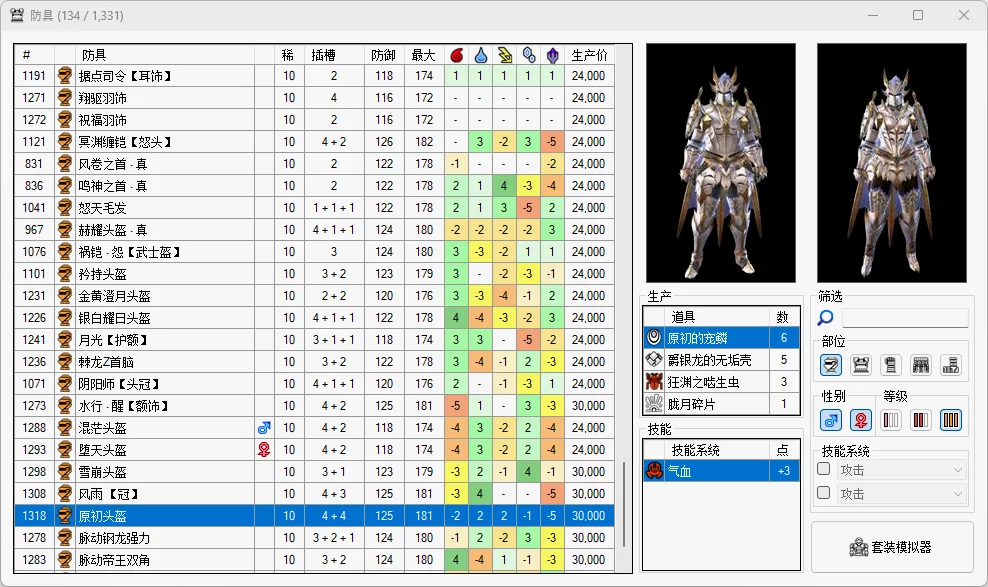The image size is (988, 587).
Task: Click the helmet icon of 雪崩头盔
Action: coord(64,472)
